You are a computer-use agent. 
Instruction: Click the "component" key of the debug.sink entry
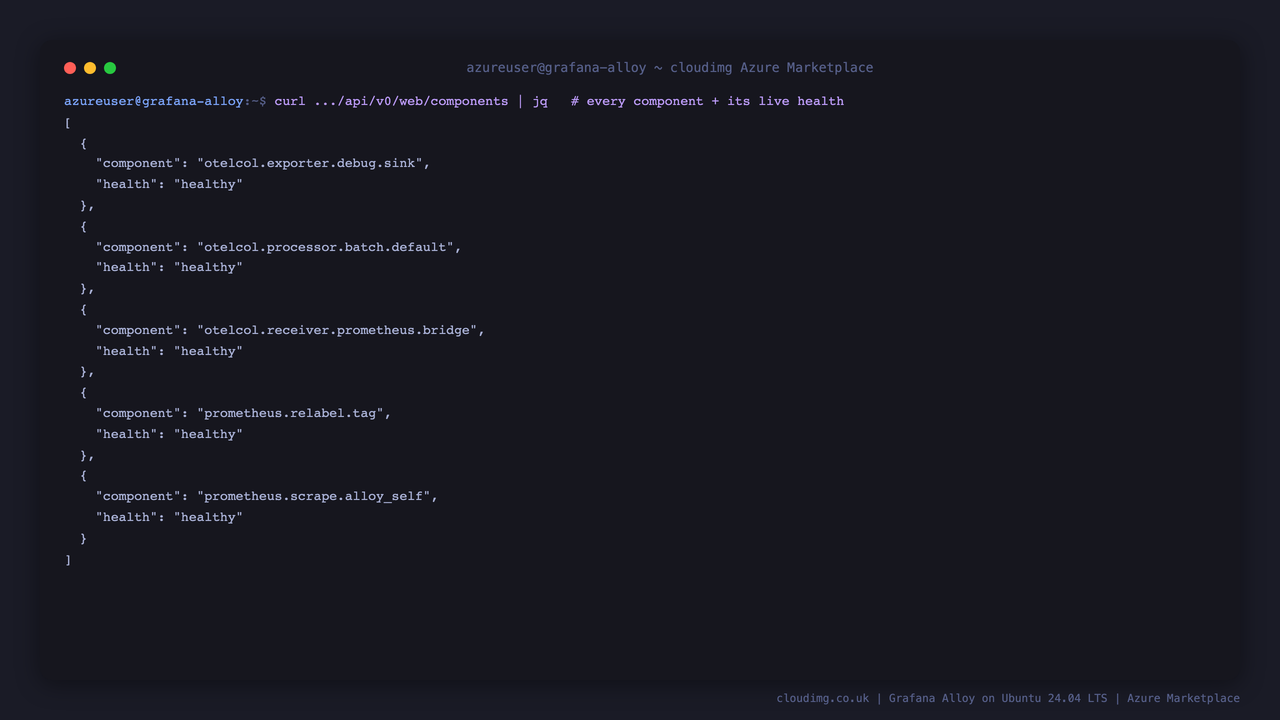pyautogui.click(x=139, y=163)
